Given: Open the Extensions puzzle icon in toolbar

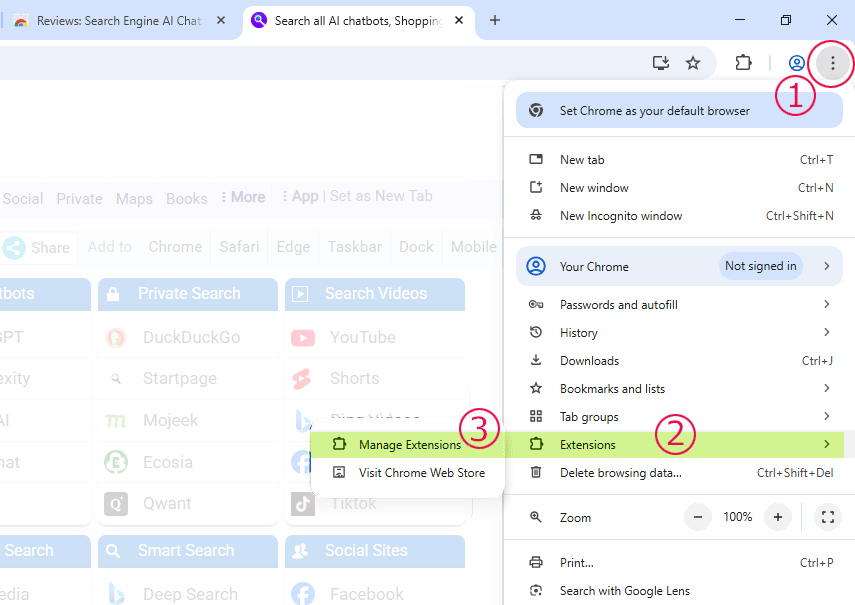Looking at the screenshot, I should click(x=743, y=63).
